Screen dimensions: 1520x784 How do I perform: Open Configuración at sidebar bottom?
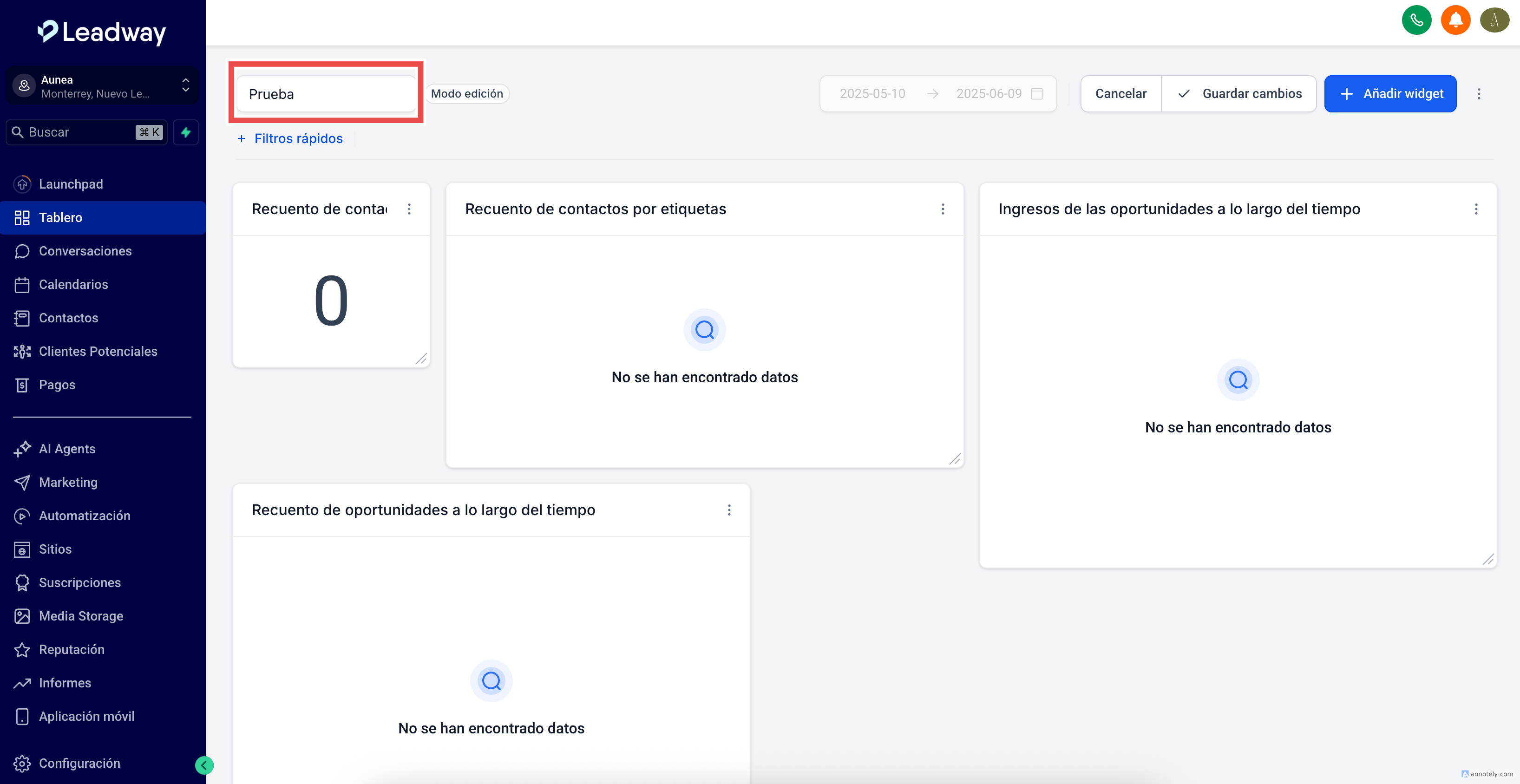79,763
